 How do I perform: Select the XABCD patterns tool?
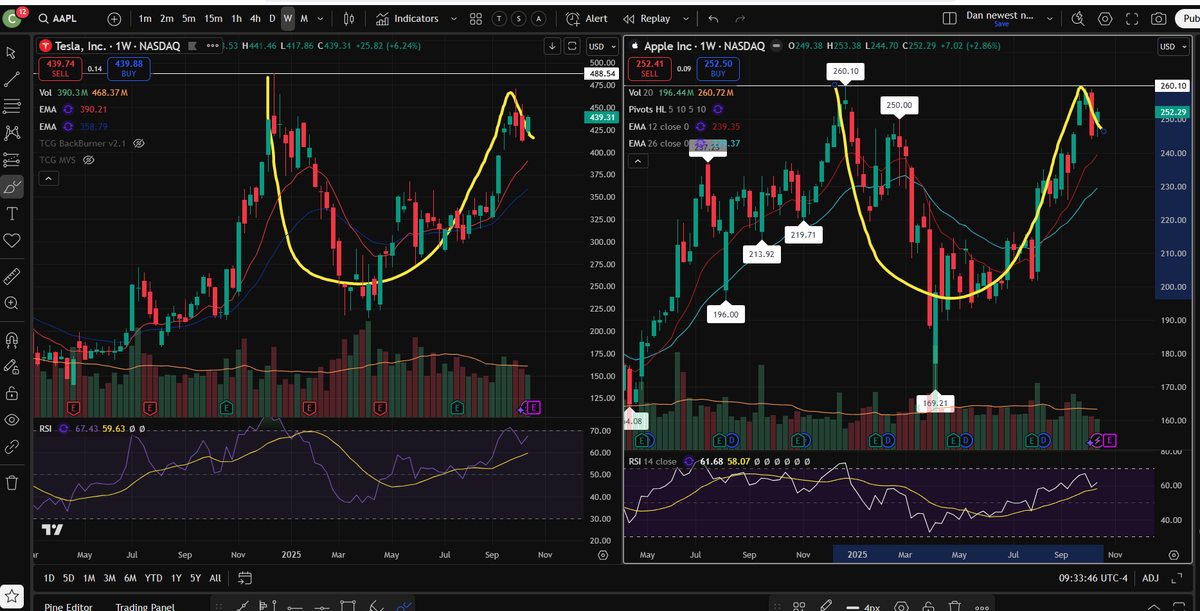[12, 132]
